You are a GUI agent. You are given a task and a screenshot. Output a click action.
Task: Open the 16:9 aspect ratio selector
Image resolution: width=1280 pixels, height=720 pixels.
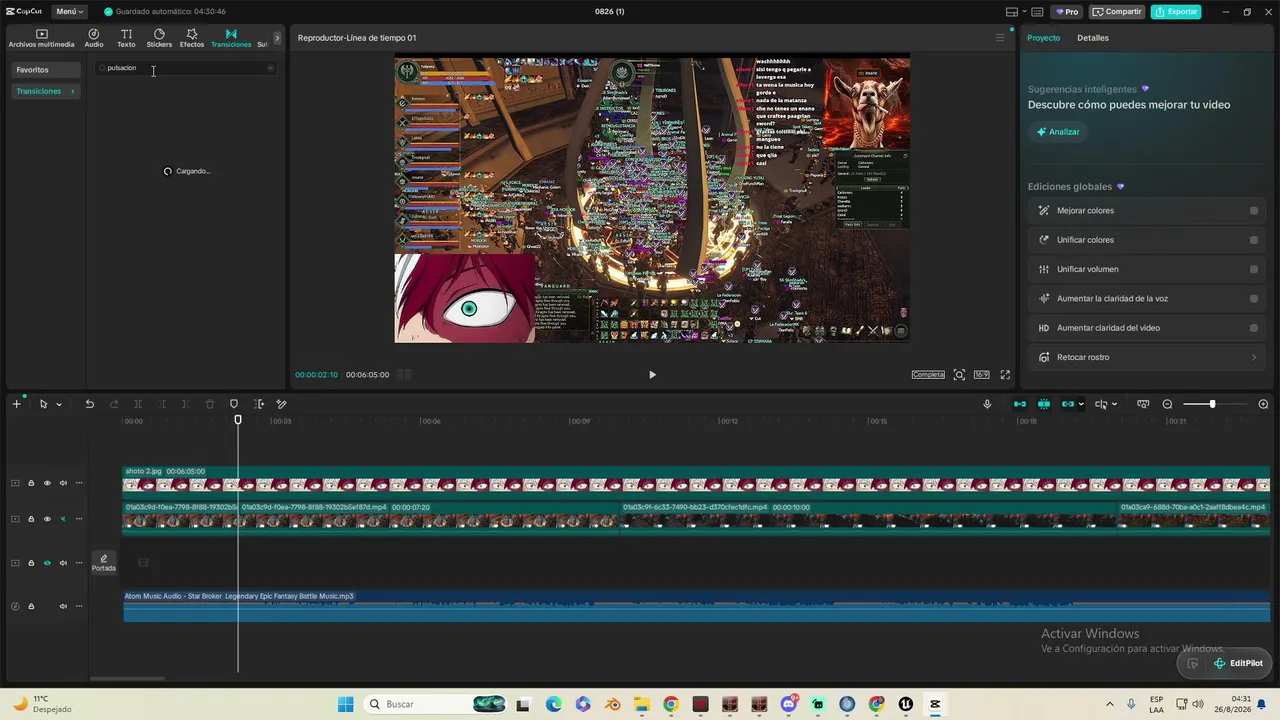[x=982, y=375]
